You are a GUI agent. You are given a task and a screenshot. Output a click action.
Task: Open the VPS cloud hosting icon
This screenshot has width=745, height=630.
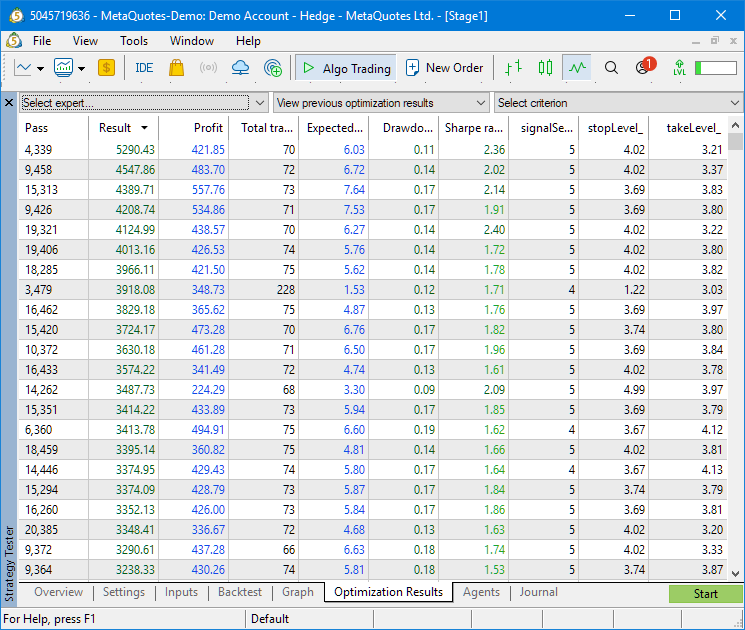point(240,68)
